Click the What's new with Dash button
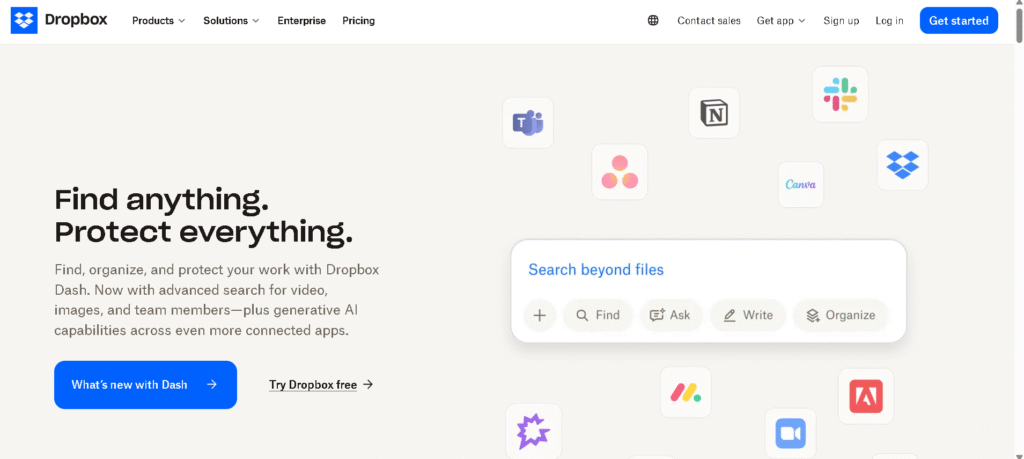This screenshot has height=459, width=1024. coord(146,385)
